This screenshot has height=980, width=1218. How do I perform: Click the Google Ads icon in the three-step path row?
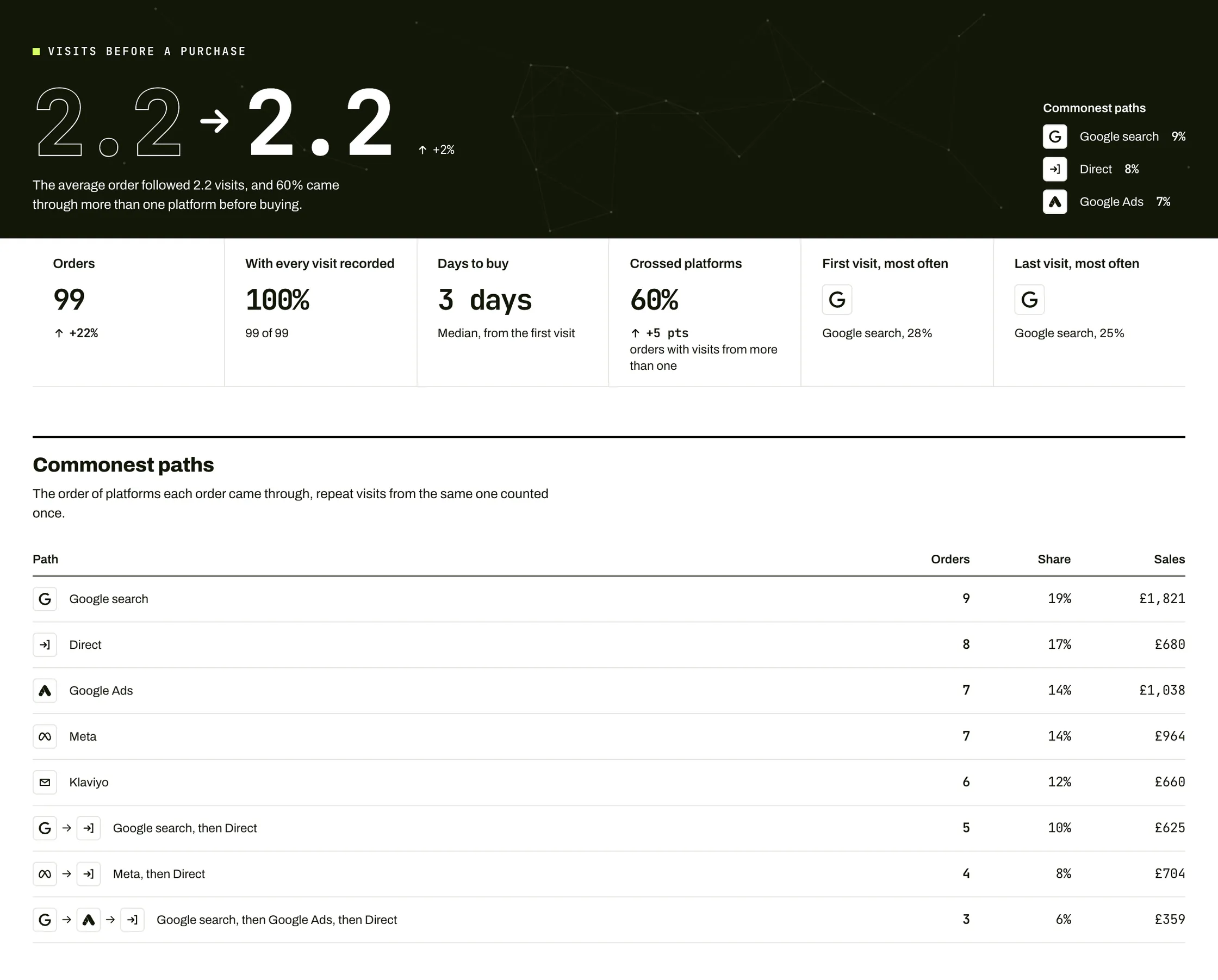(89, 920)
